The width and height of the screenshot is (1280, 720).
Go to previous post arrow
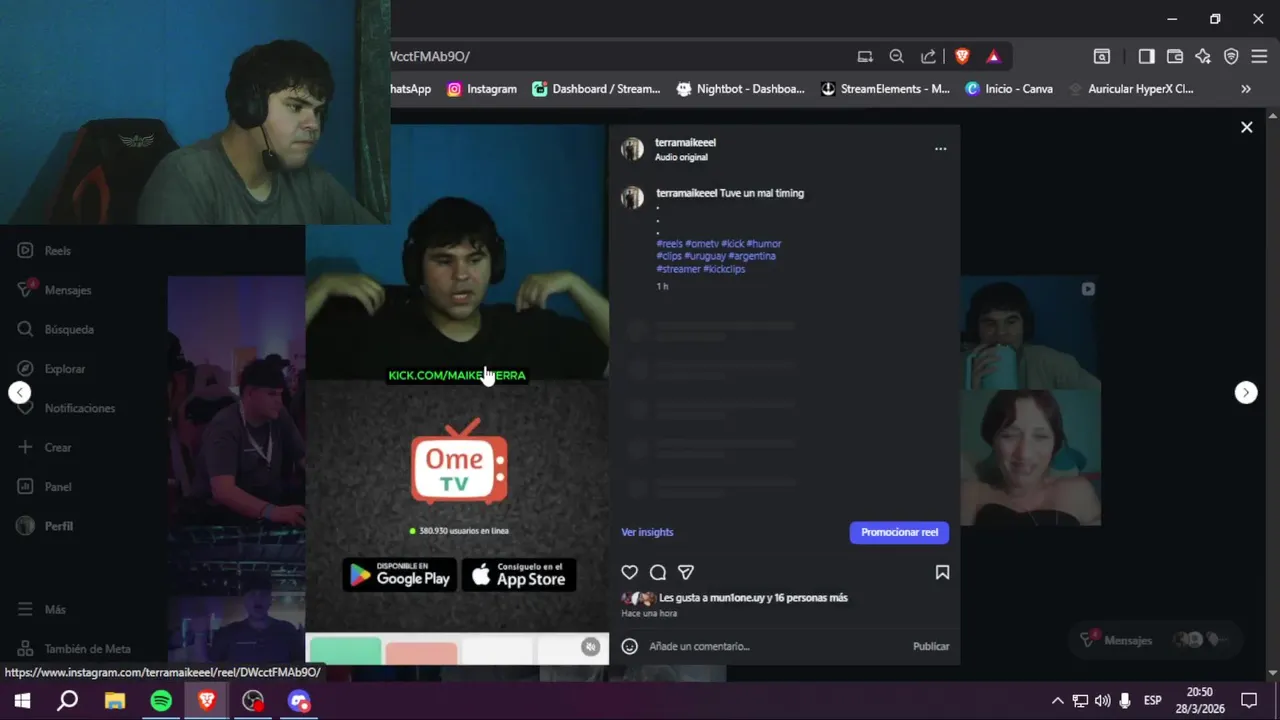pyautogui.click(x=20, y=393)
